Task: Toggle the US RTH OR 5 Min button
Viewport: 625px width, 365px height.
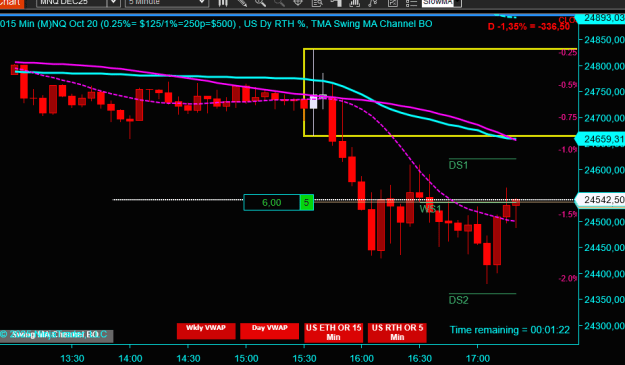Action: point(397,332)
